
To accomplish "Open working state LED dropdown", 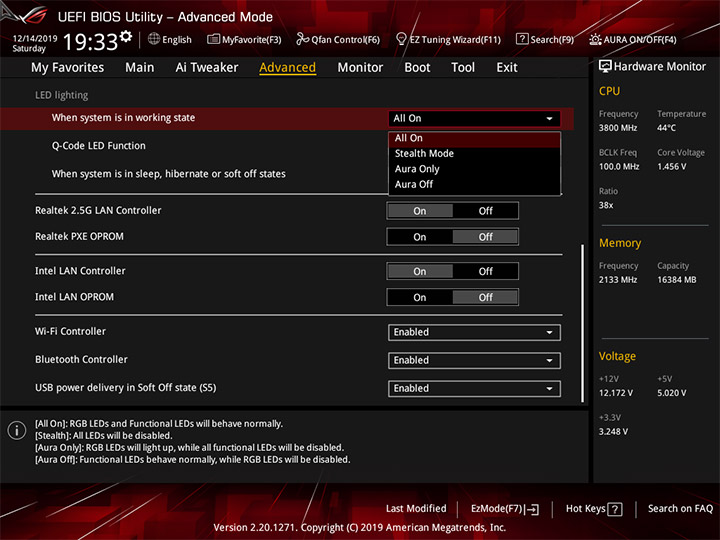I will tap(474, 118).
